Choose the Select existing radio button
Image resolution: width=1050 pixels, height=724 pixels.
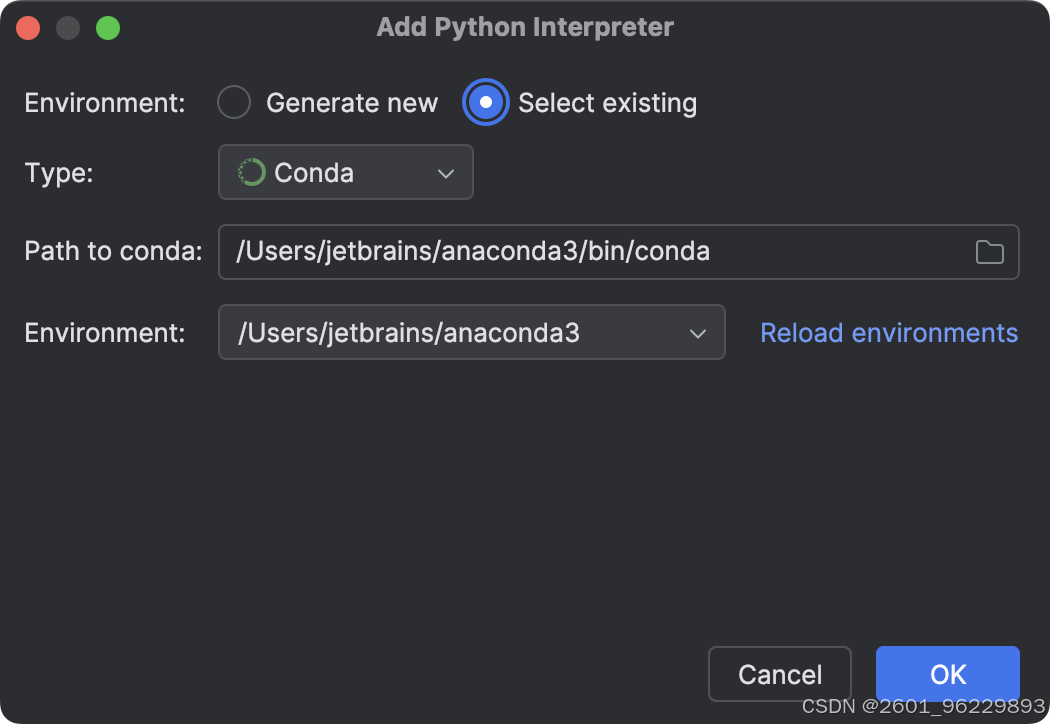485,102
